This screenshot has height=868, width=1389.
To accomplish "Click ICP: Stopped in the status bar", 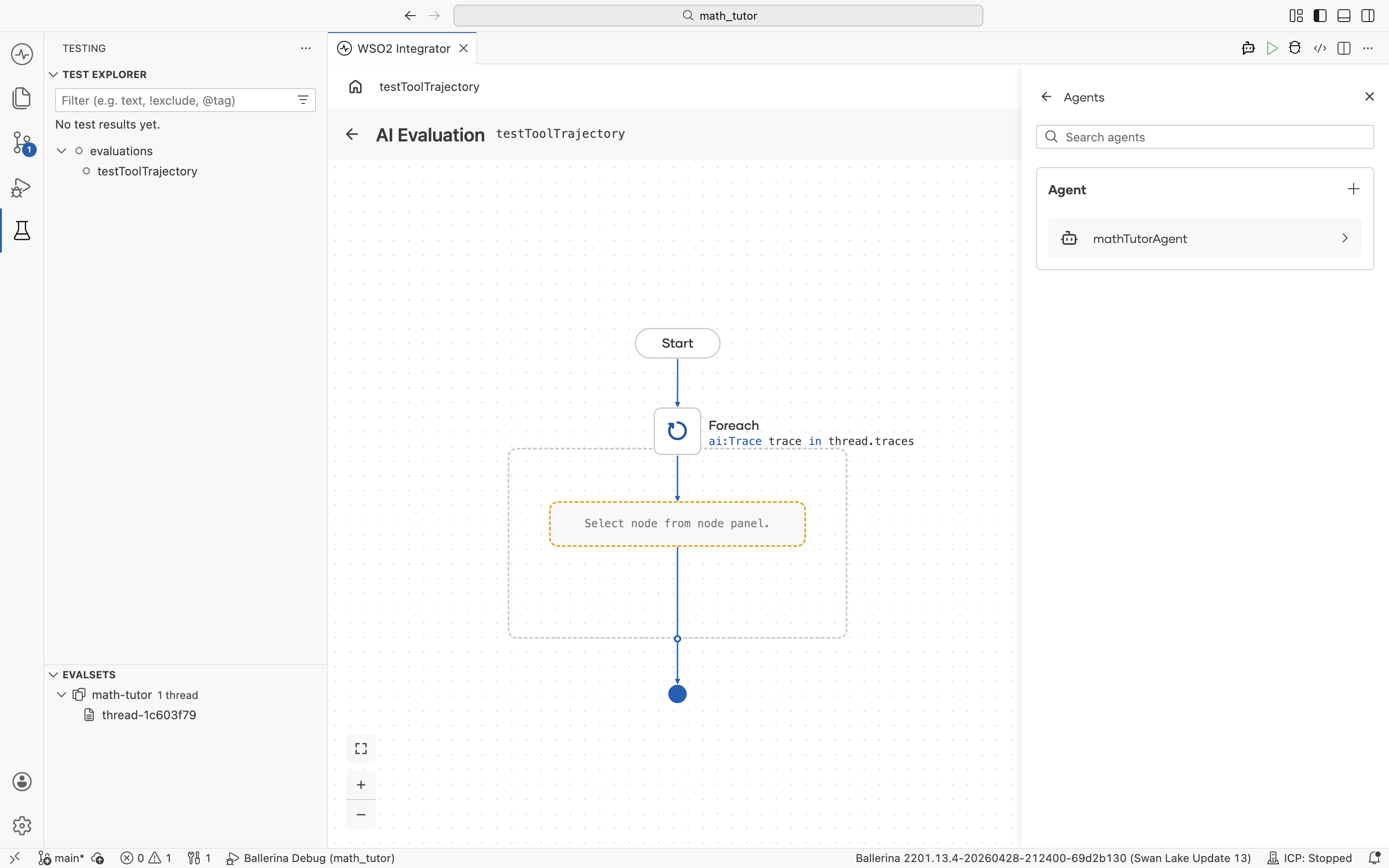I will tap(1309, 858).
